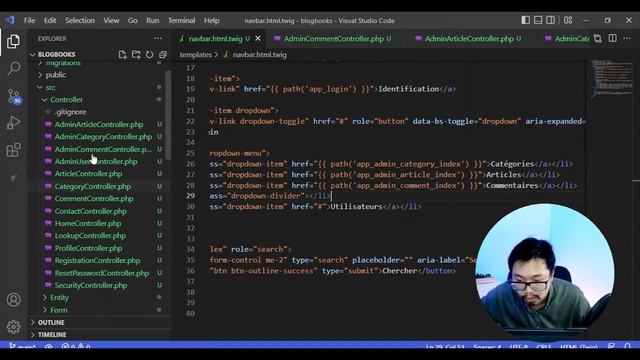Refresh the Explorer file tree
The width and height of the screenshot is (640, 360).
149,55
